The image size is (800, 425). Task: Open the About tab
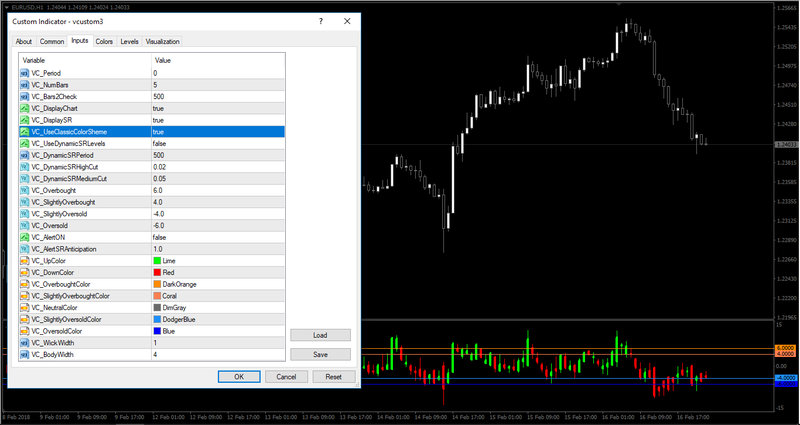[x=23, y=42]
